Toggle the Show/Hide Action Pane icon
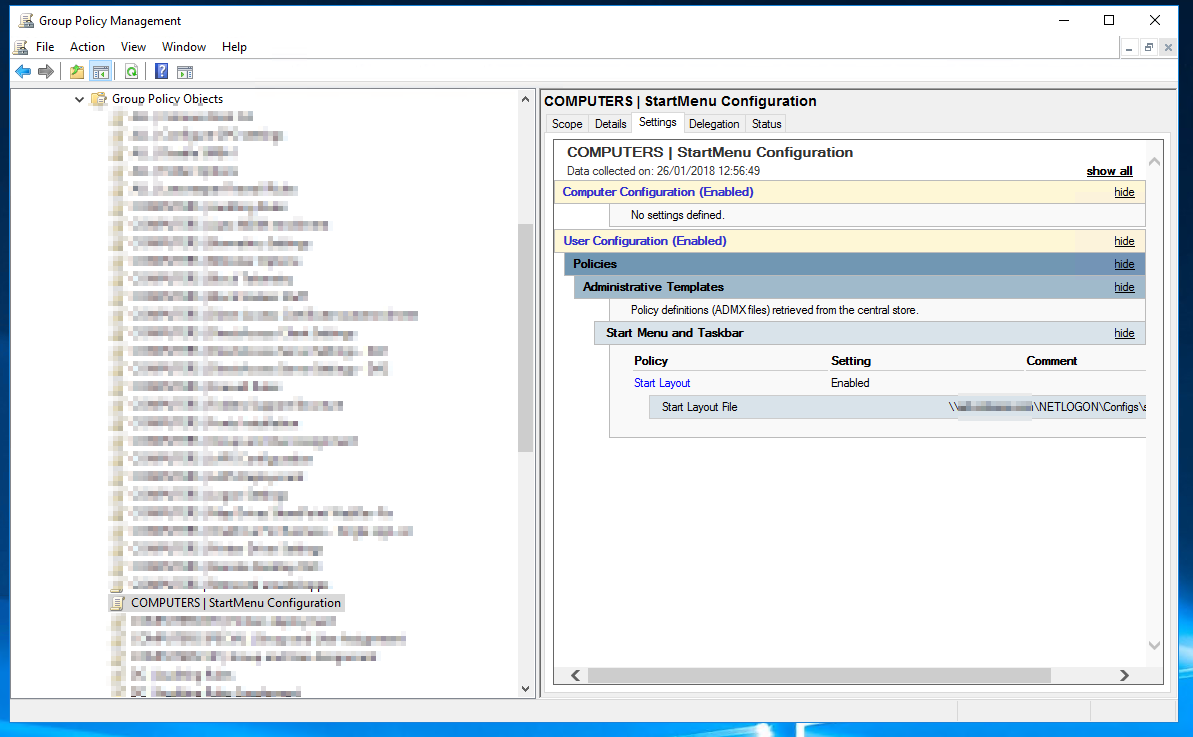Image resolution: width=1193 pixels, height=737 pixels. pyautogui.click(x=184, y=71)
